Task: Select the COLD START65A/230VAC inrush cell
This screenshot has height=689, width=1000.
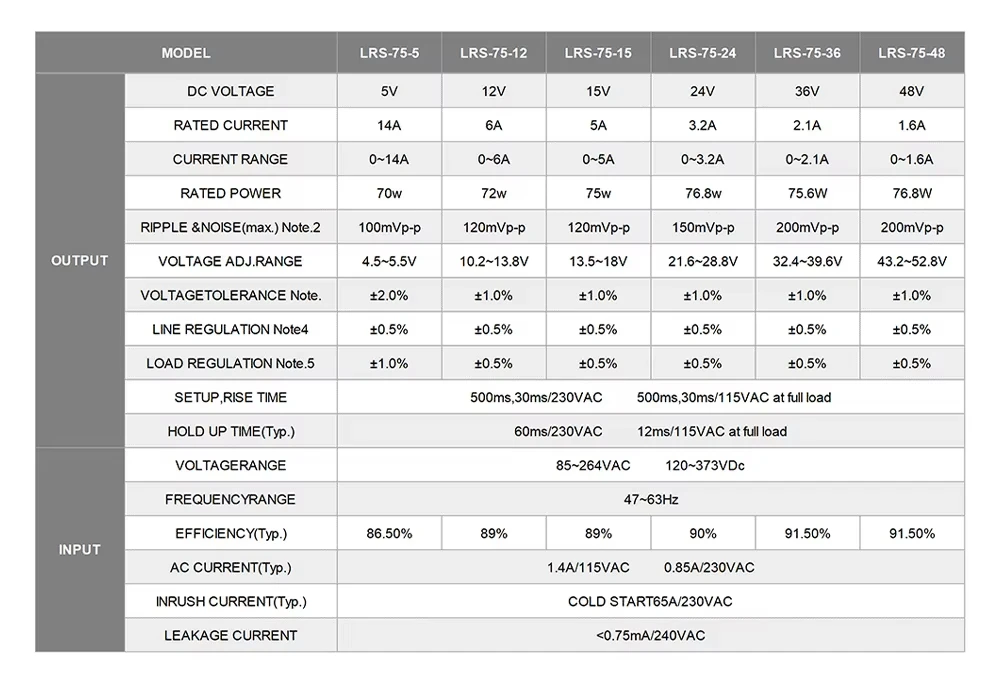Action: pyautogui.click(x=651, y=602)
